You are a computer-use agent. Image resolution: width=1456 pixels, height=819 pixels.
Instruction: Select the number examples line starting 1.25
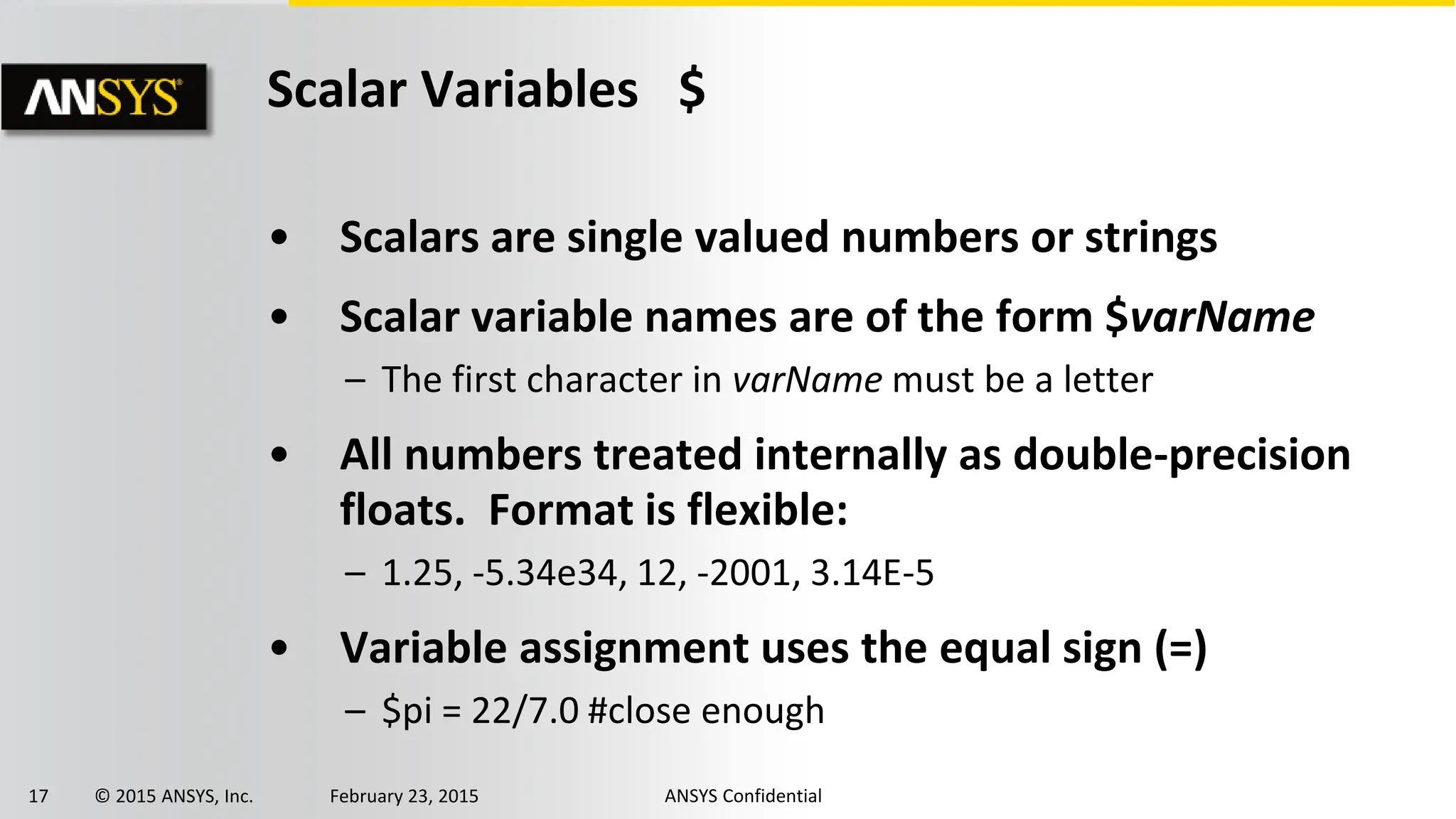pos(658,572)
